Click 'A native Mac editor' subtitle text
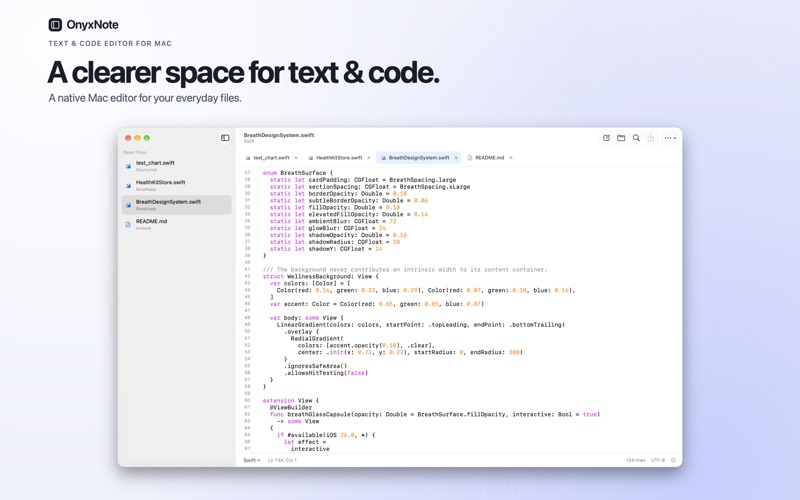Image resolution: width=800 pixels, height=500 pixels. tap(145, 98)
